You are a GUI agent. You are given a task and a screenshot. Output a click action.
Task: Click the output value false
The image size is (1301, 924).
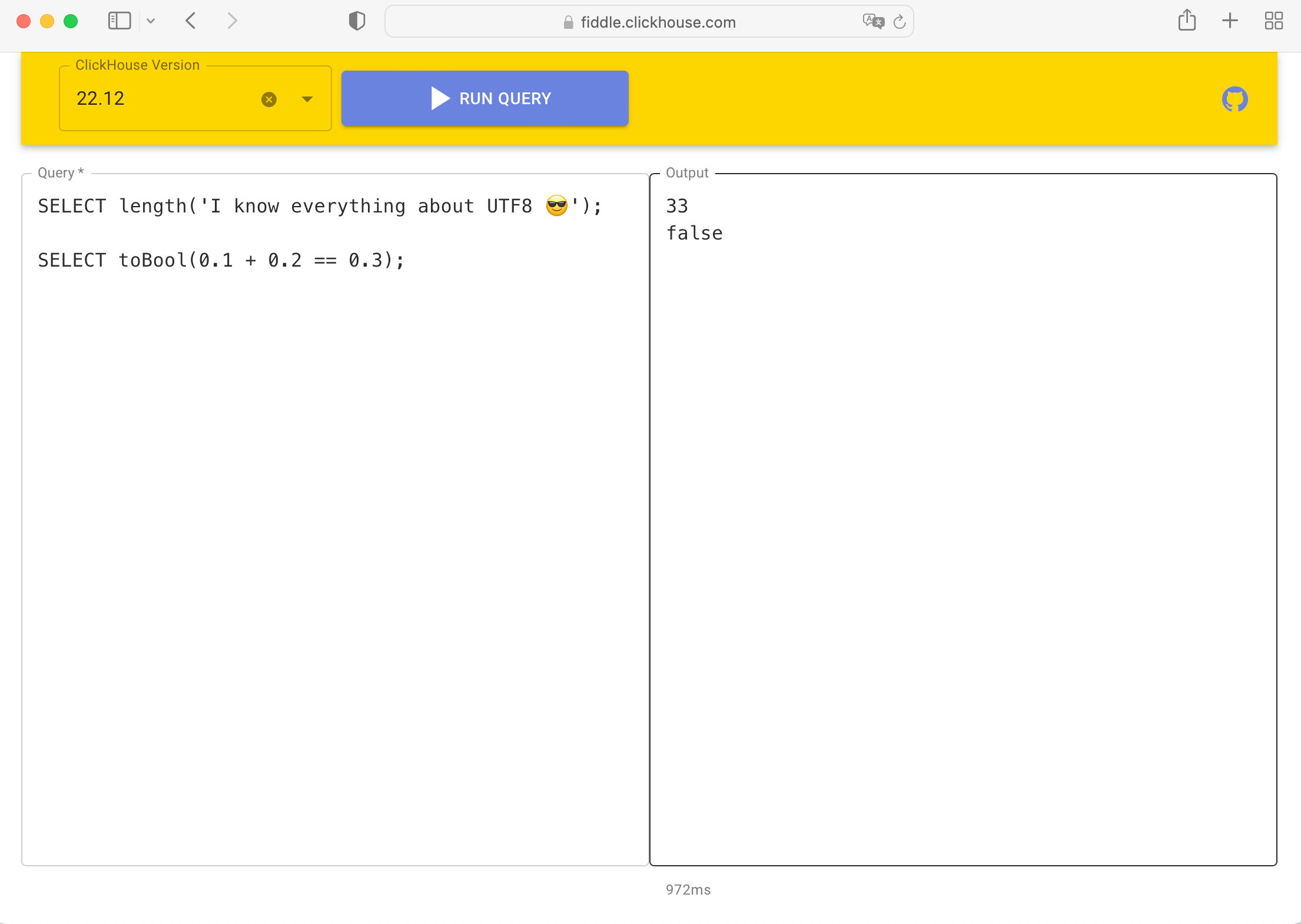coord(694,233)
